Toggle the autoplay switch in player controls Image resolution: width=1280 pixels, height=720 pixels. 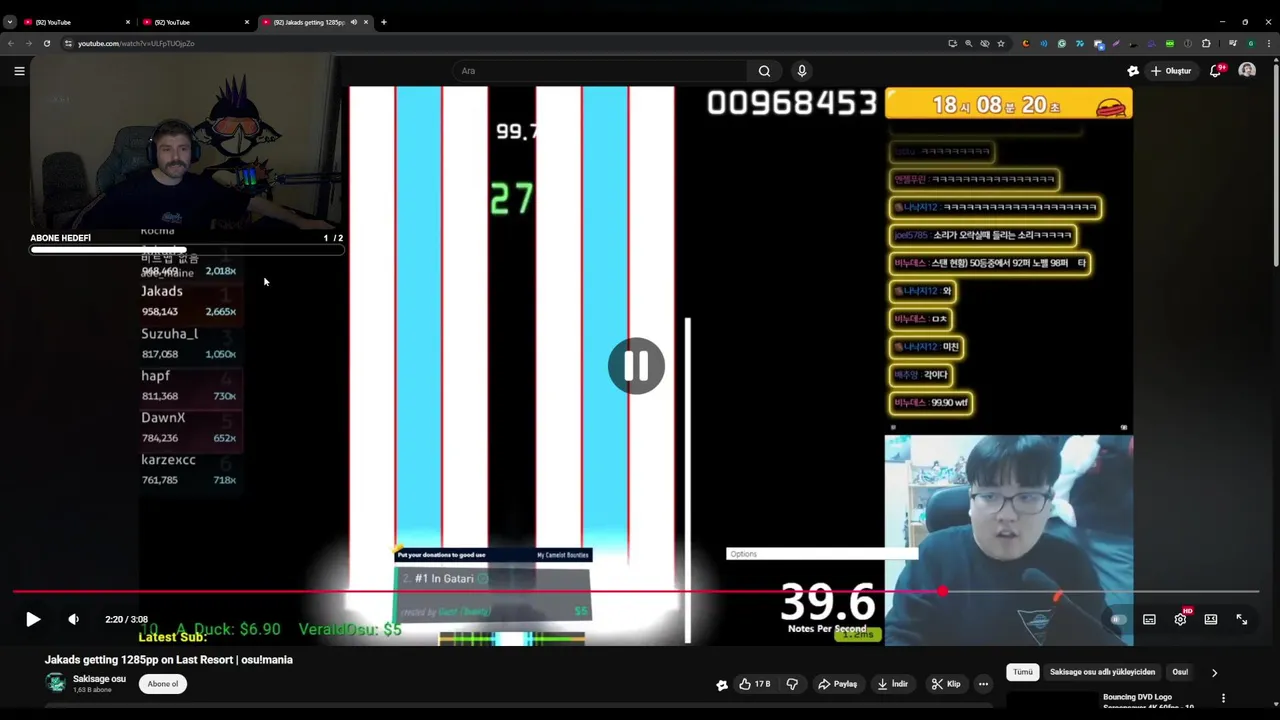1118,619
